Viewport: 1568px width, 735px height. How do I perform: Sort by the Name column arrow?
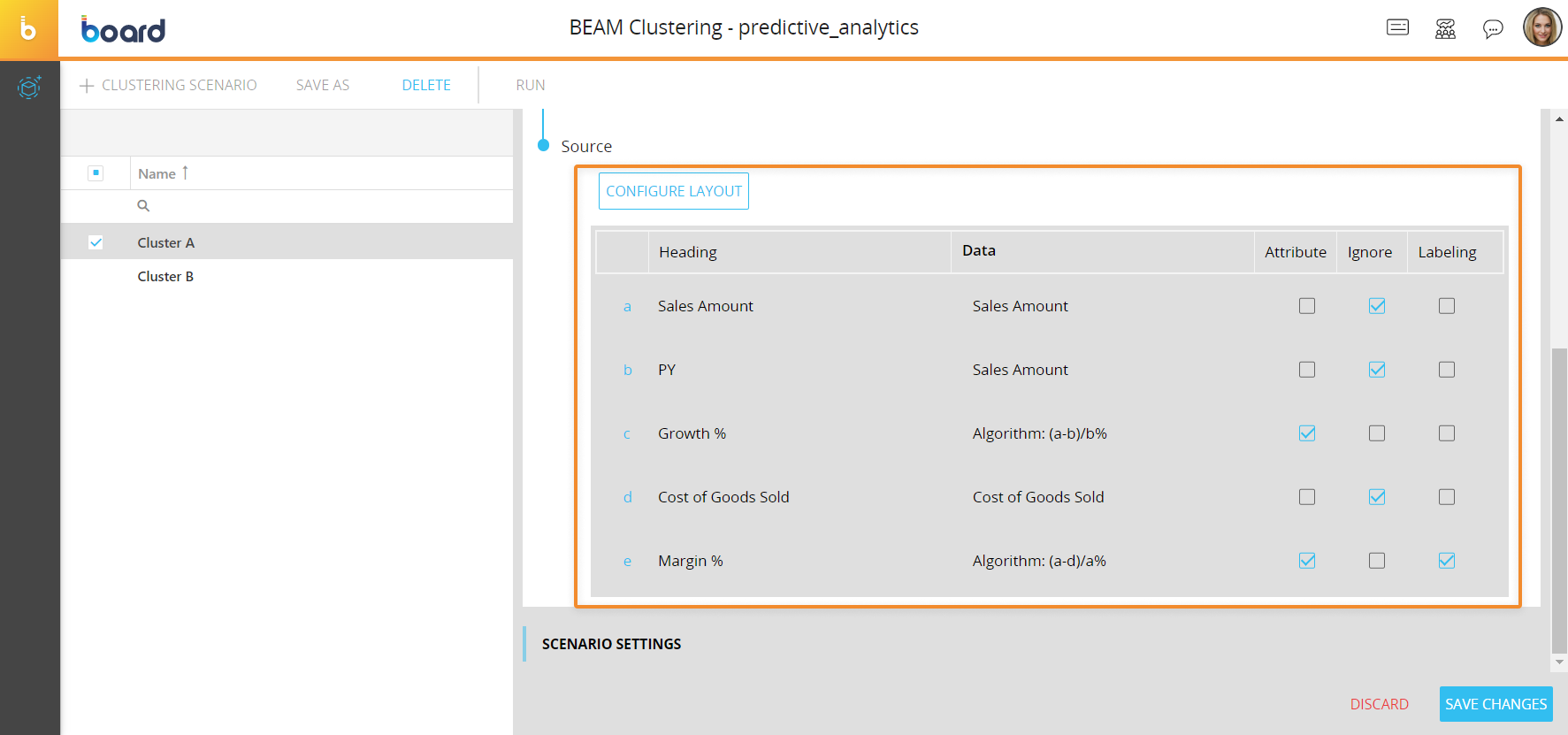[x=185, y=172]
